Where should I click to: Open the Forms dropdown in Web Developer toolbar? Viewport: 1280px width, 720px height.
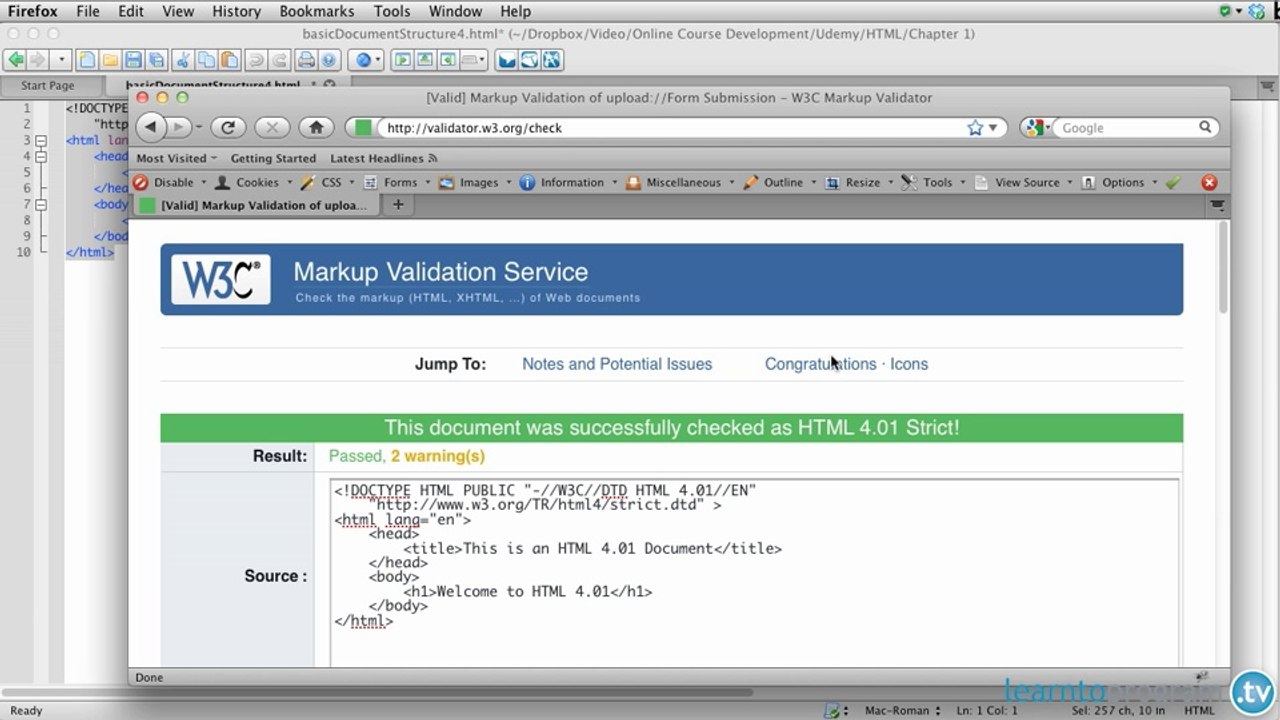[397, 183]
